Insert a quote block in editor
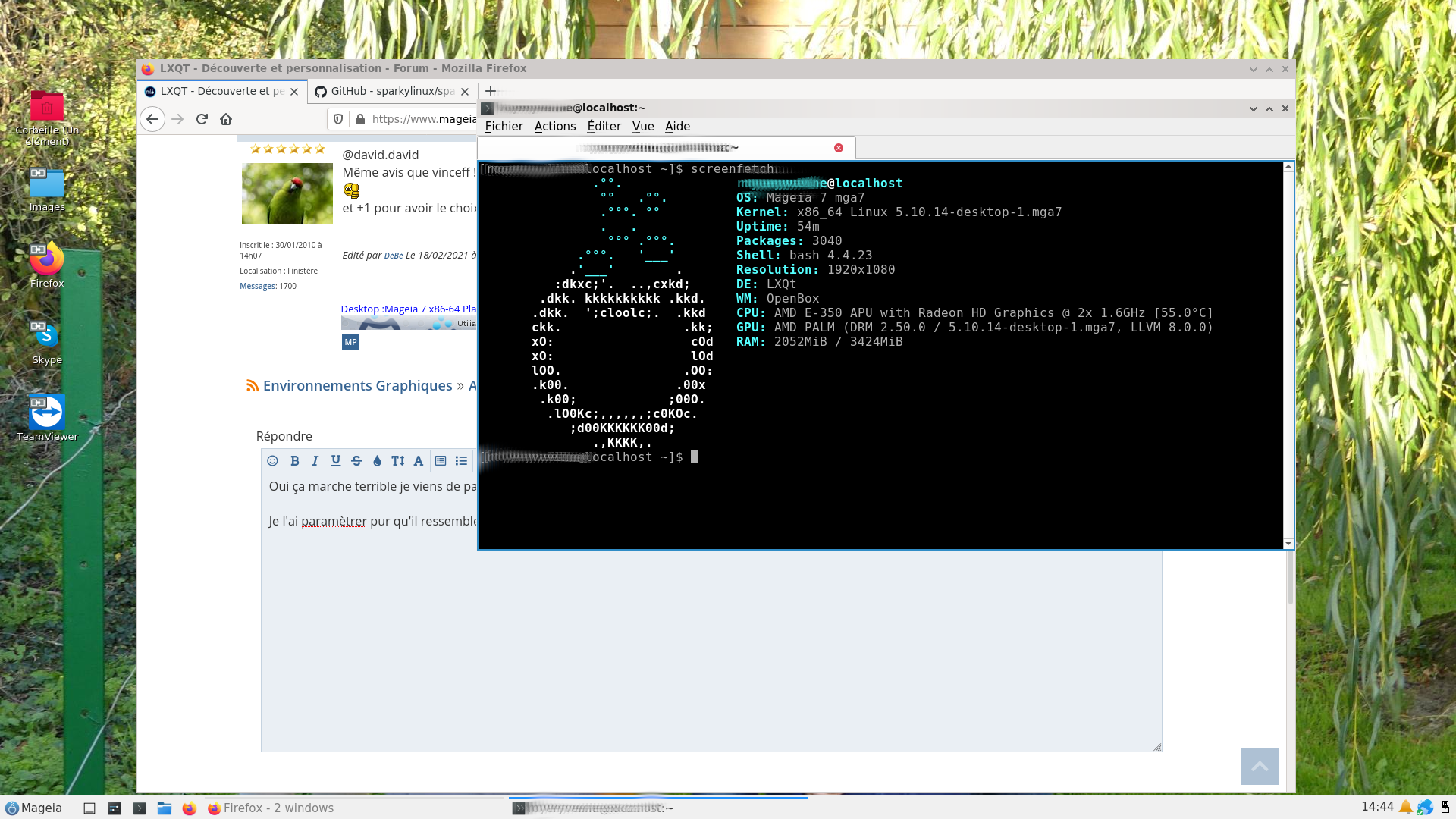The height and width of the screenshot is (819, 1456). [x=441, y=461]
